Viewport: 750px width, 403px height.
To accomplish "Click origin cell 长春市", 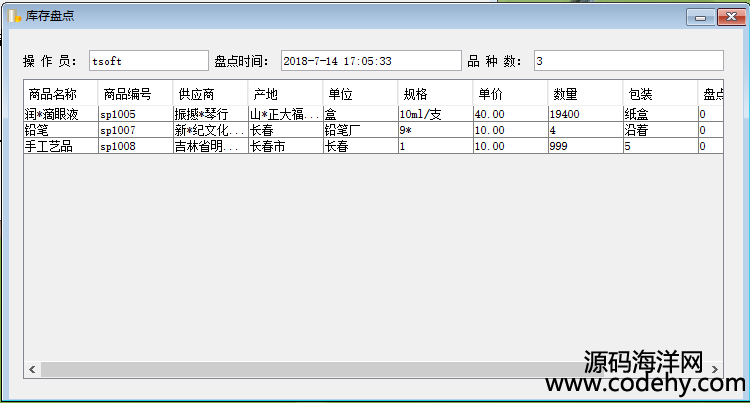I will coord(286,146).
